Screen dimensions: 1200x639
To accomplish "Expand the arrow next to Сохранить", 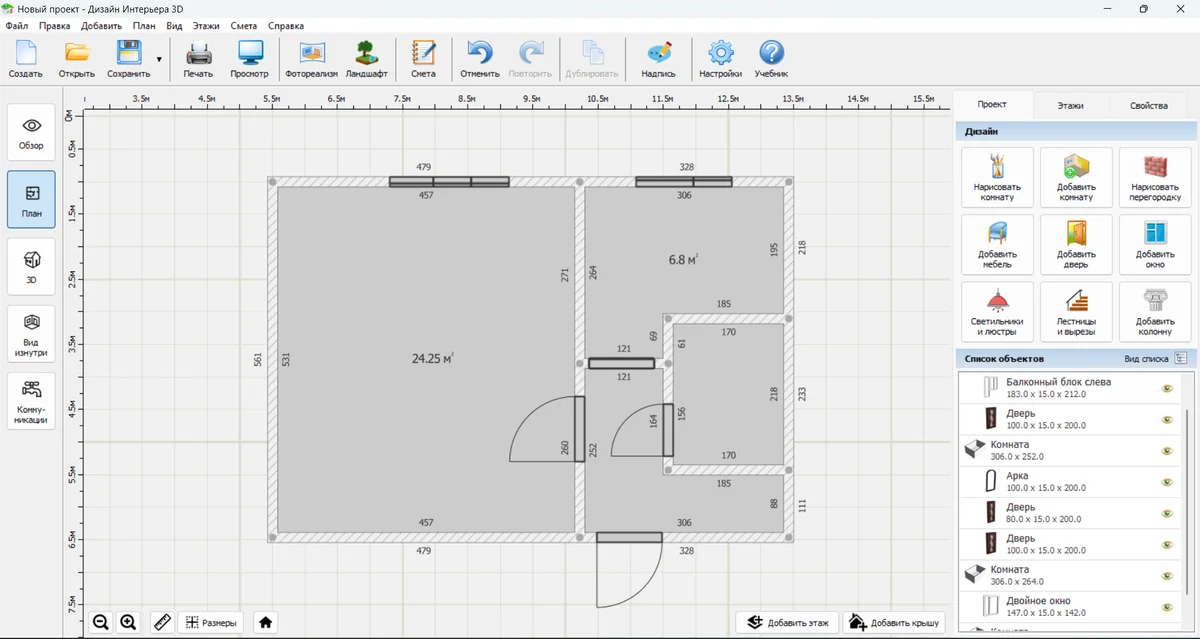I will (x=159, y=60).
